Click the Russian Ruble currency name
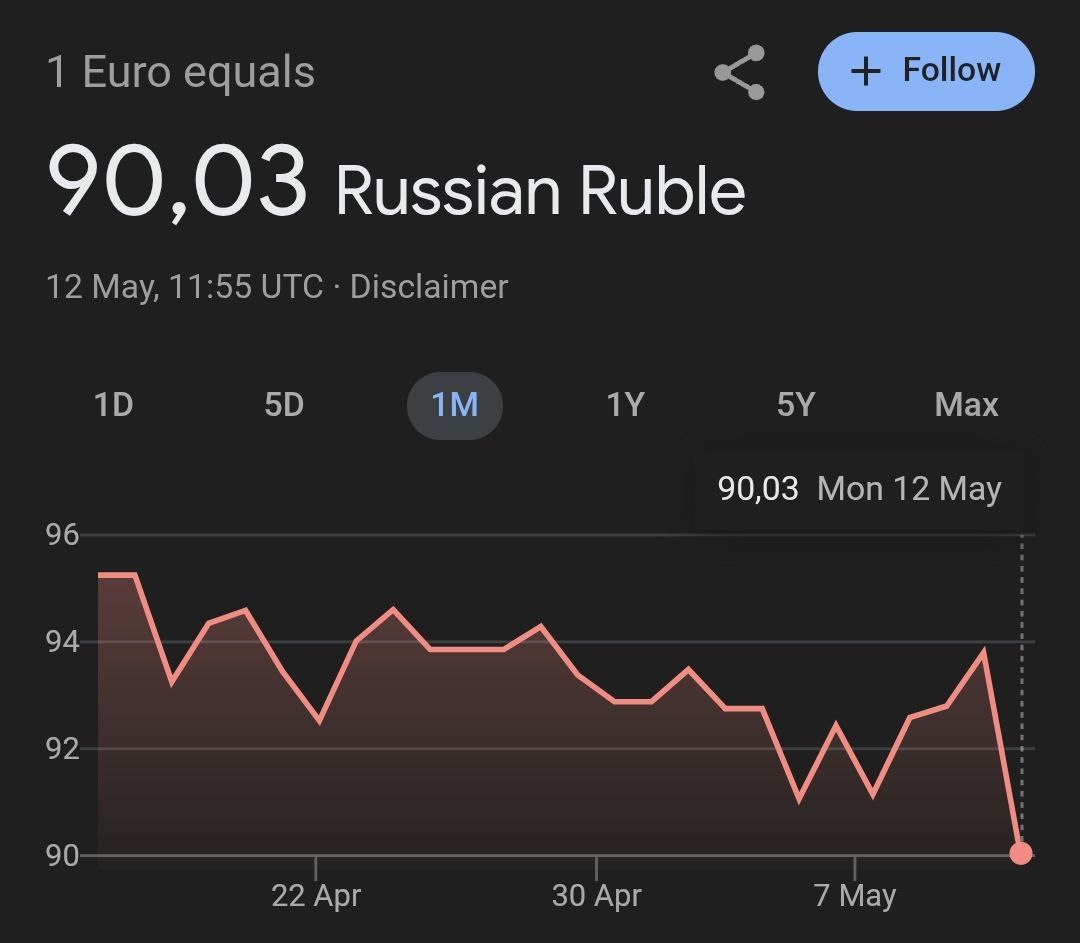The width and height of the screenshot is (1080, 943). coord(540,191)
